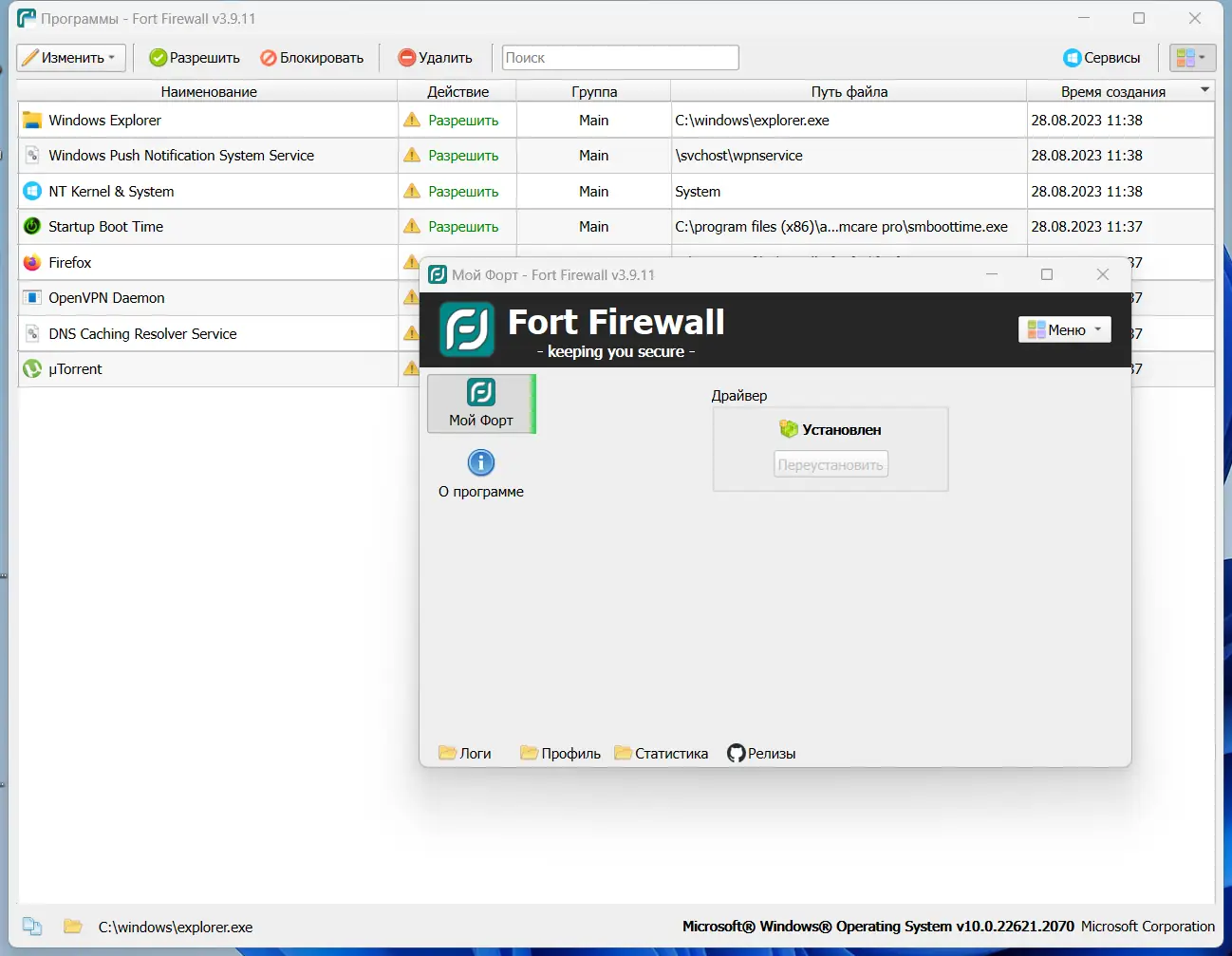Sort by the Время создания column header
This screenshot has width=1232, height=956.
(1113, 92)
